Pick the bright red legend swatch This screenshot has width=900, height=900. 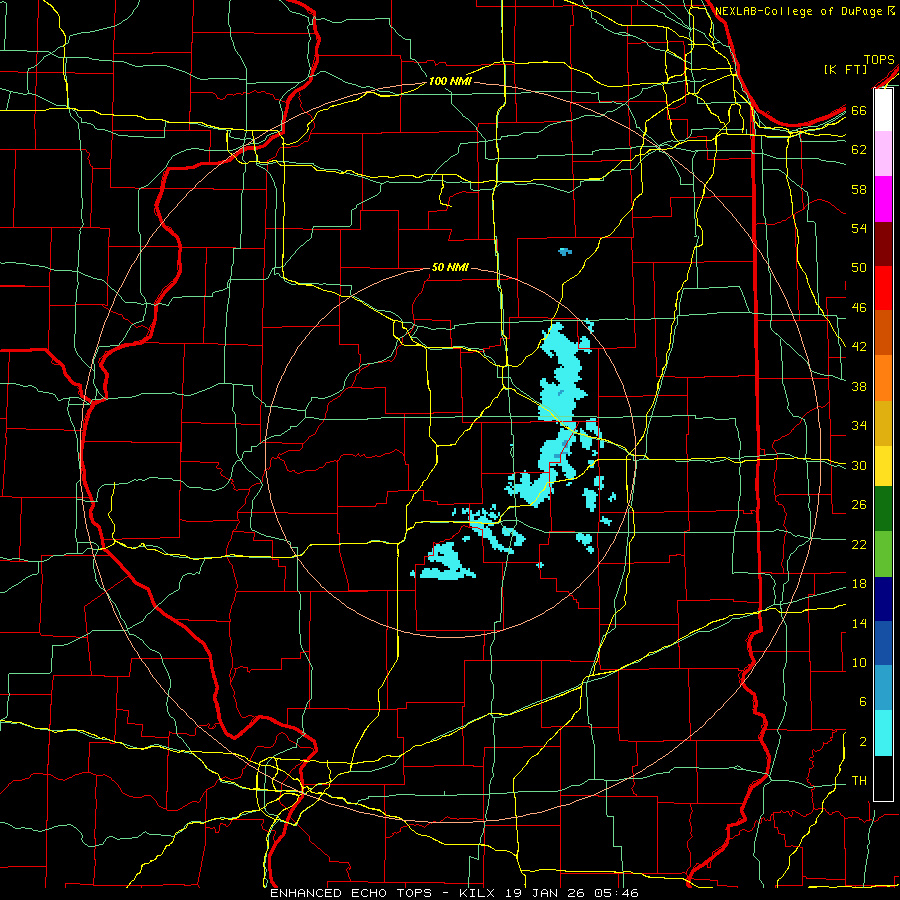[883, 288]
